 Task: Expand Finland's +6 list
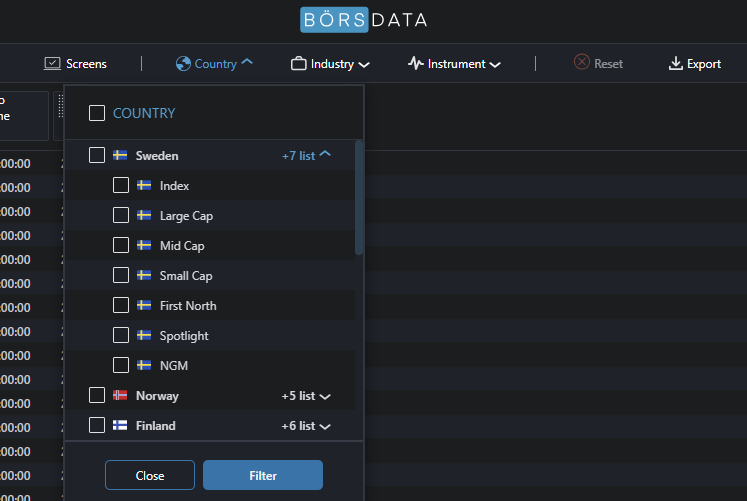[306, 426]
